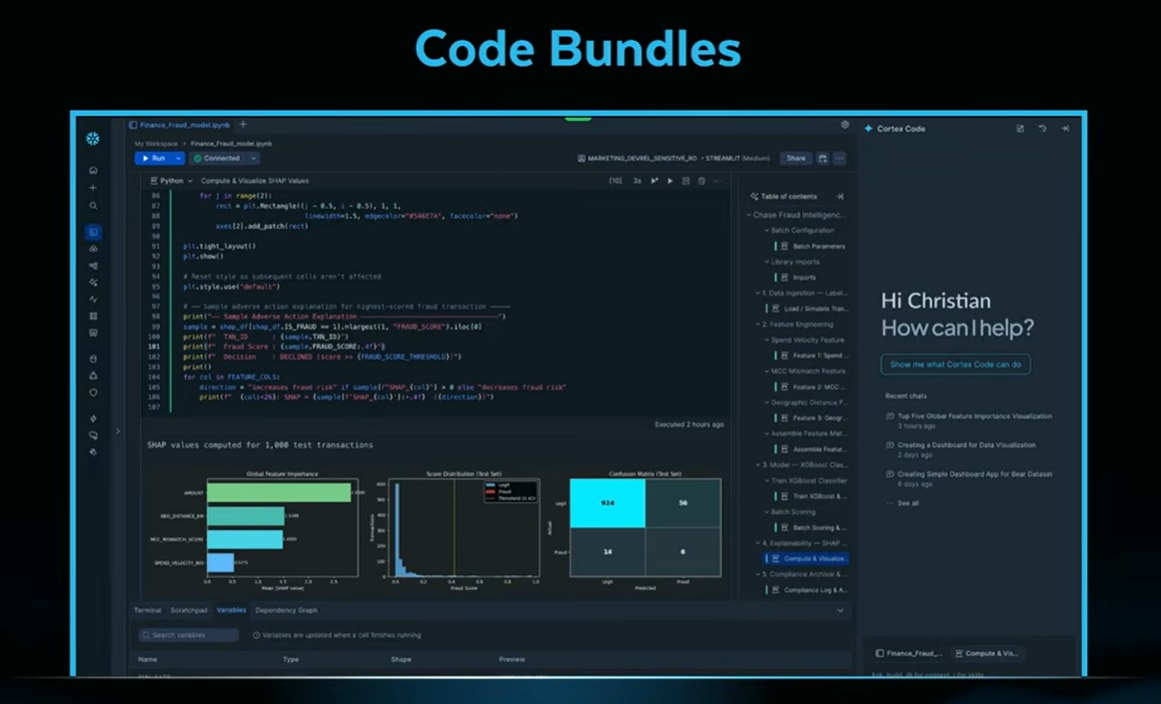
Task: Click My Workspace breadcrumb
Action: 156,144
